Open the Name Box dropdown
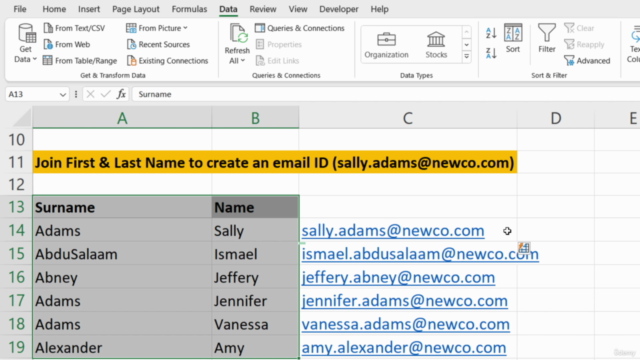This screenshot has height=360, width=640. pyautogui.click(x=62, y=94)
